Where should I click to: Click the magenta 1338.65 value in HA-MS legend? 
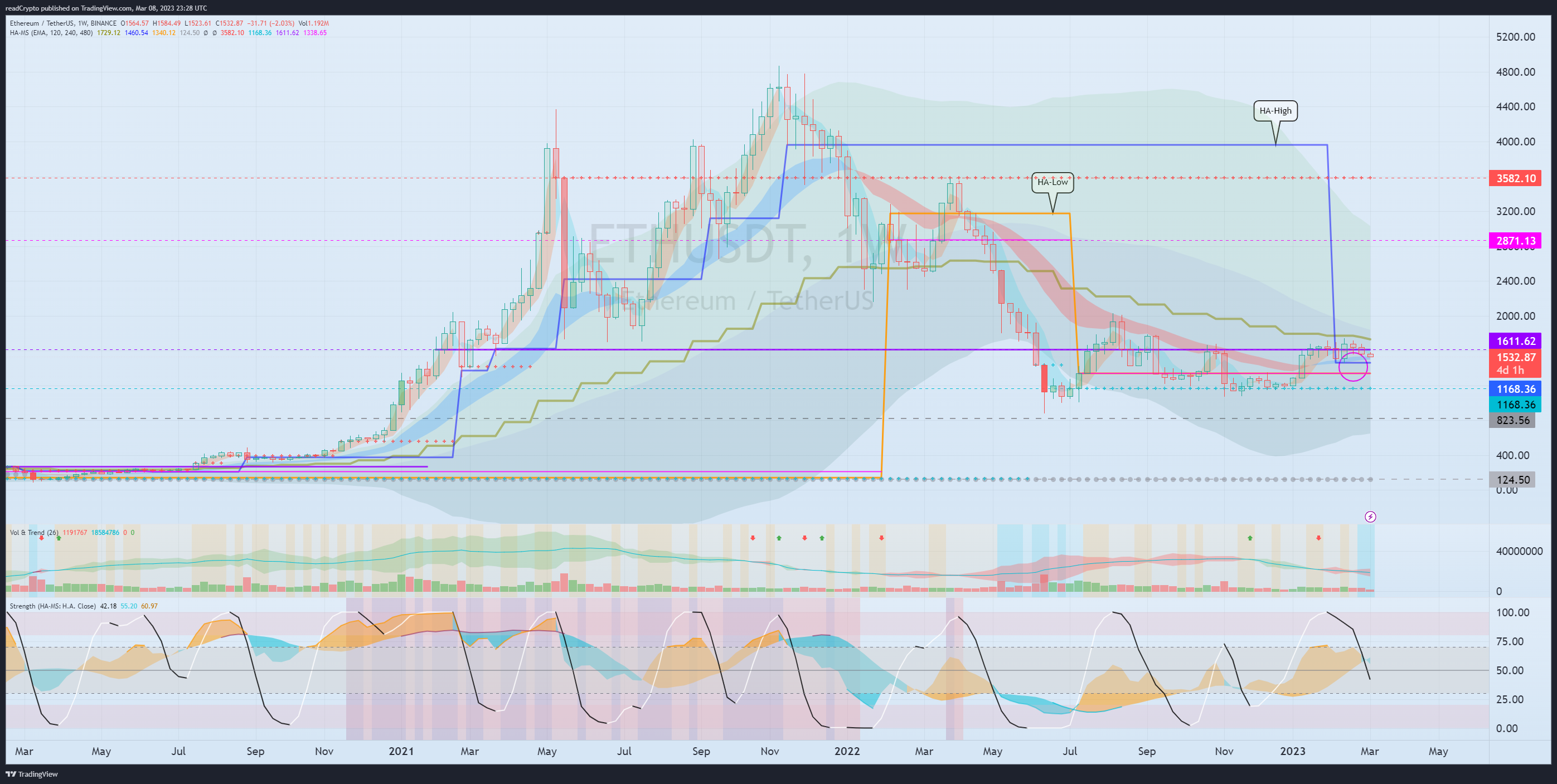point(315,33)
